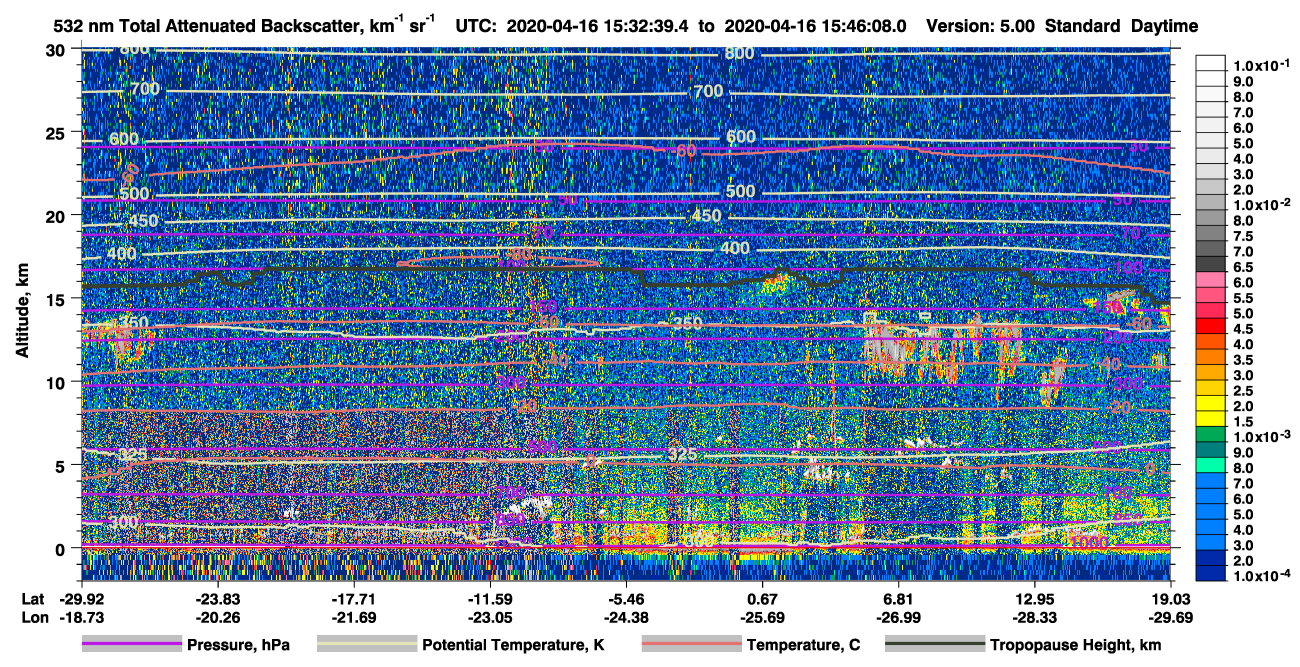Click the Tropopause Height, km legend swatch

click(x=934, y=645)
